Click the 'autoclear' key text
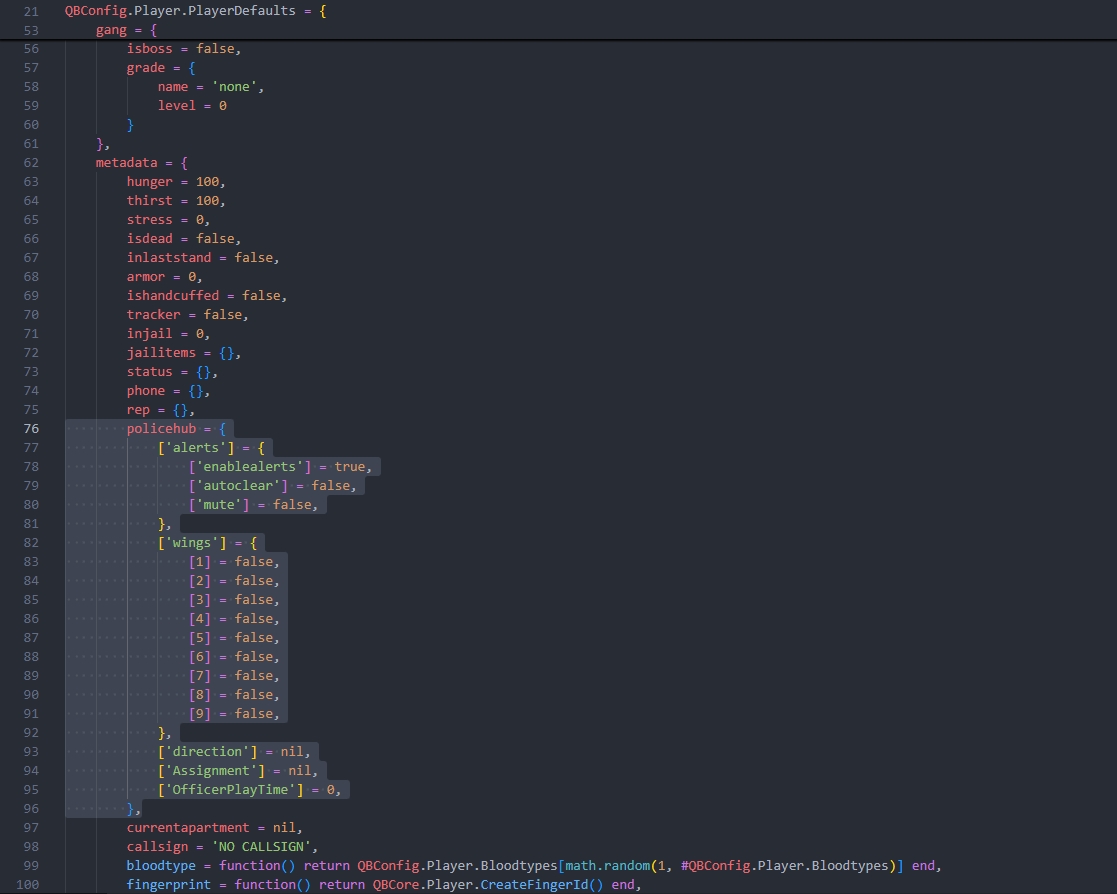This screenshot has width=1117, height=894. coord(238,486)
